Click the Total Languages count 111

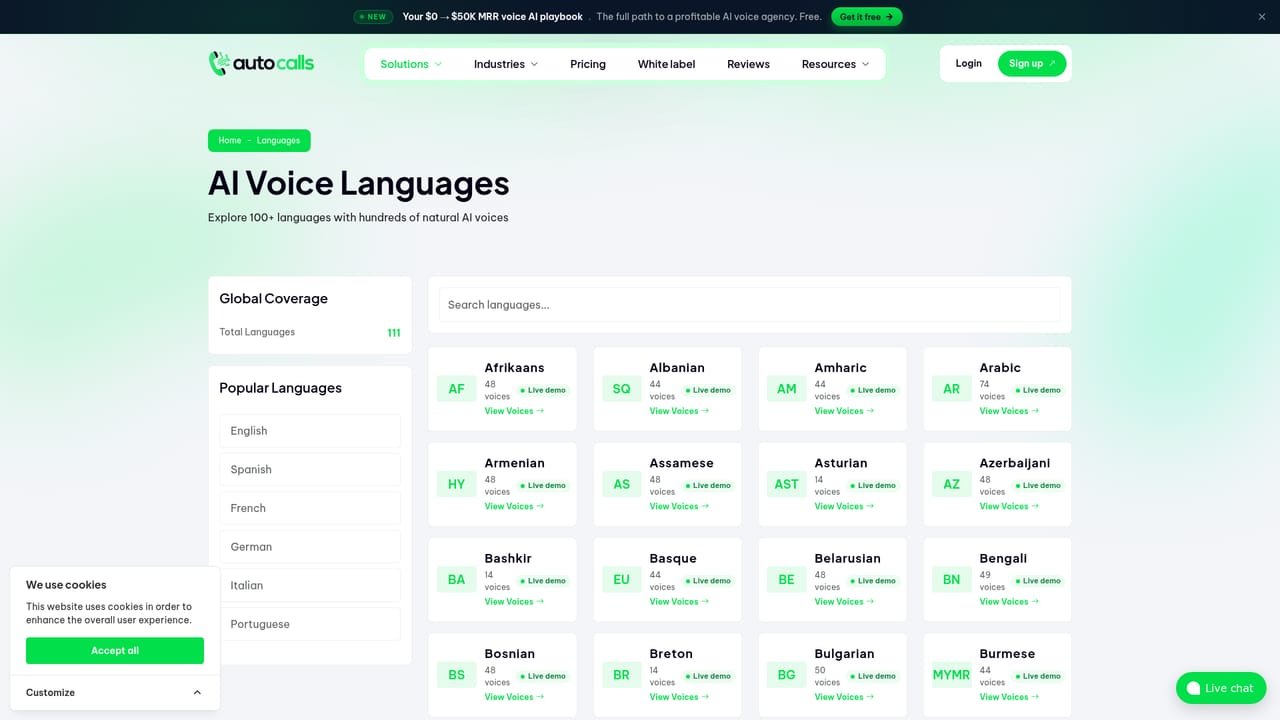[394, 333]
